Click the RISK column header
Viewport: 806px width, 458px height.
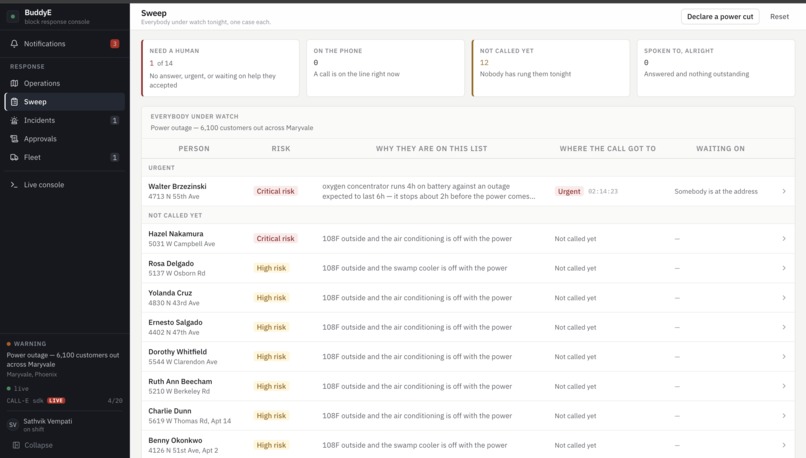(x=281, y=149)
